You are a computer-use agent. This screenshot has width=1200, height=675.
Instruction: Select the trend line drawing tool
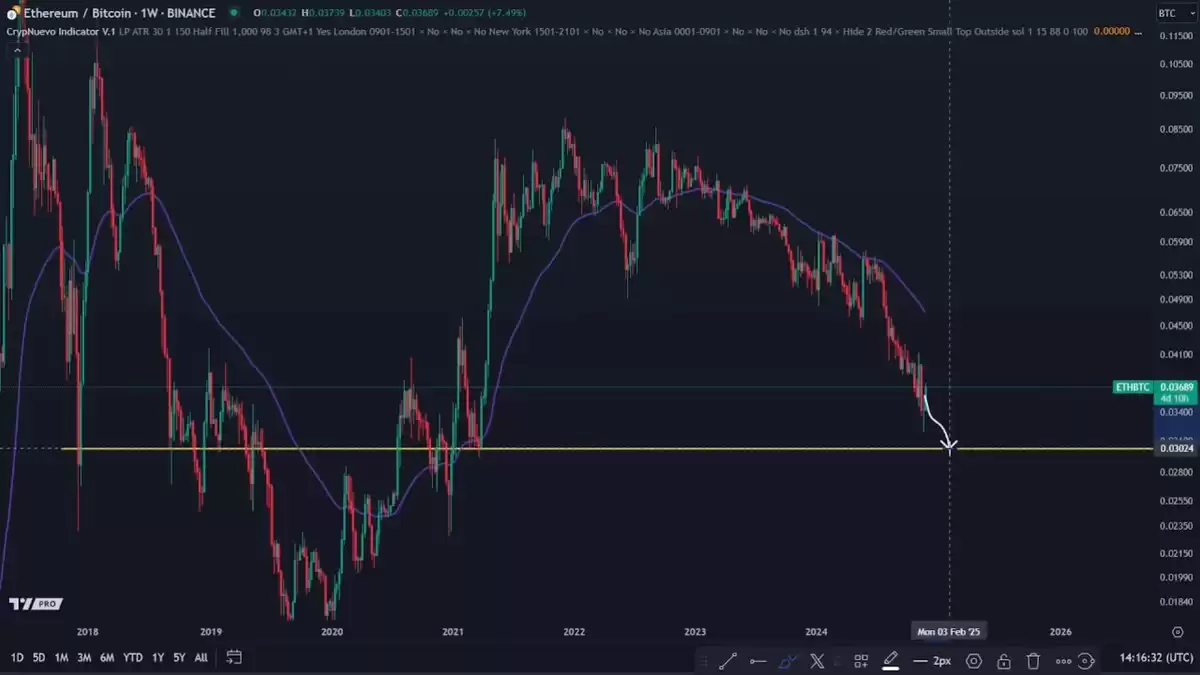coord(728,660)
